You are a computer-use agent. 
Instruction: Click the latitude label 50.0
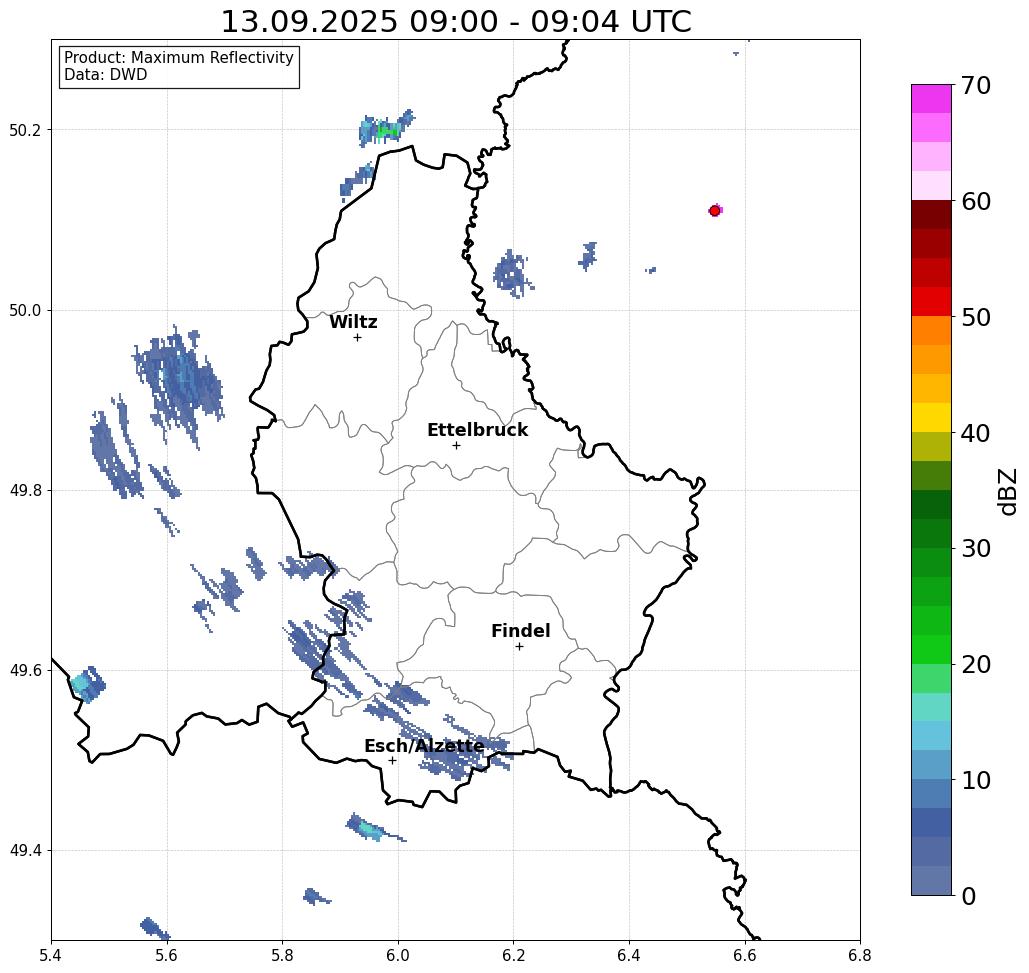24,310
